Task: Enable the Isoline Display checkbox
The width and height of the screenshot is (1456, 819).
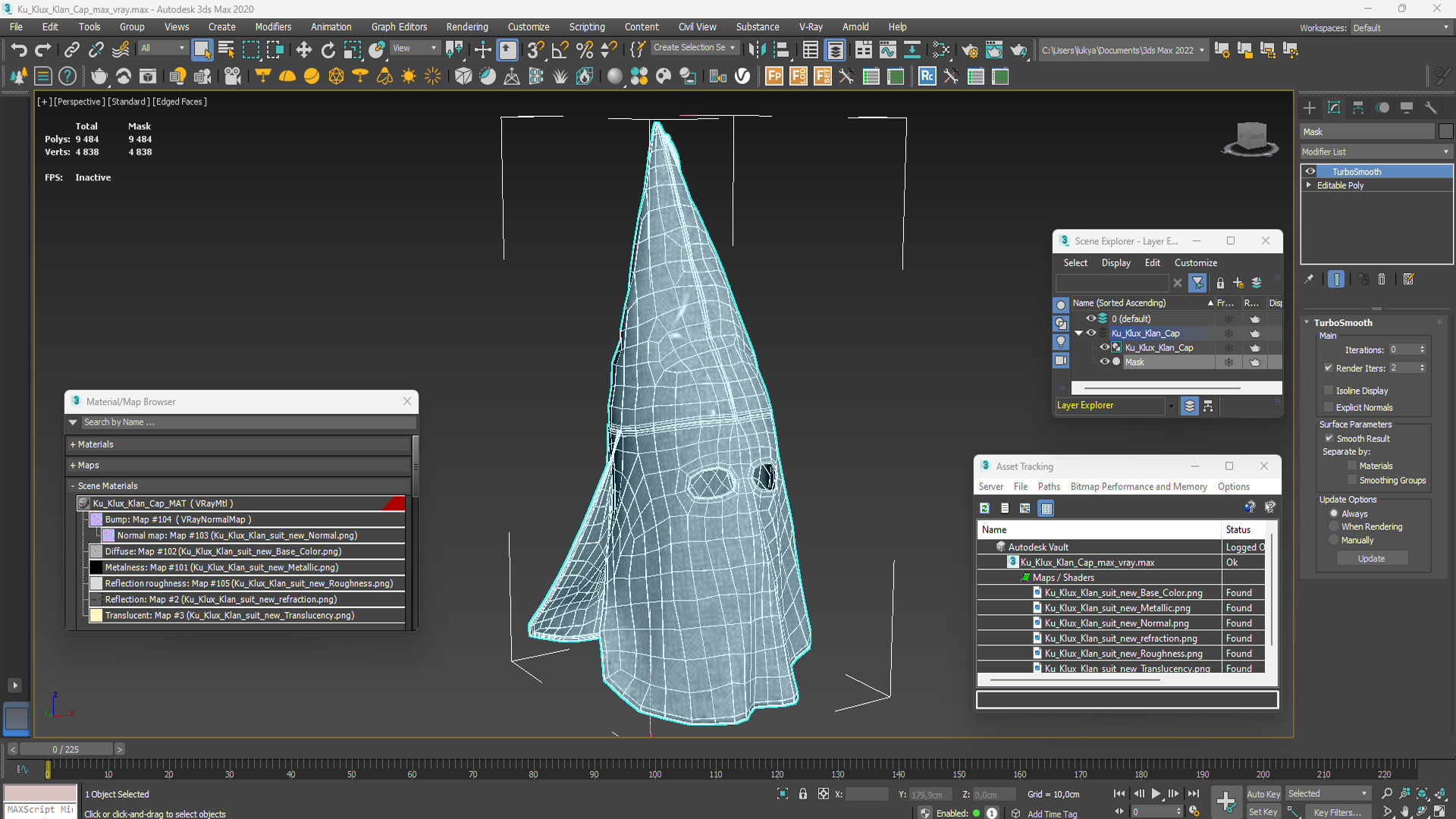Action: tap(1329, 391)
